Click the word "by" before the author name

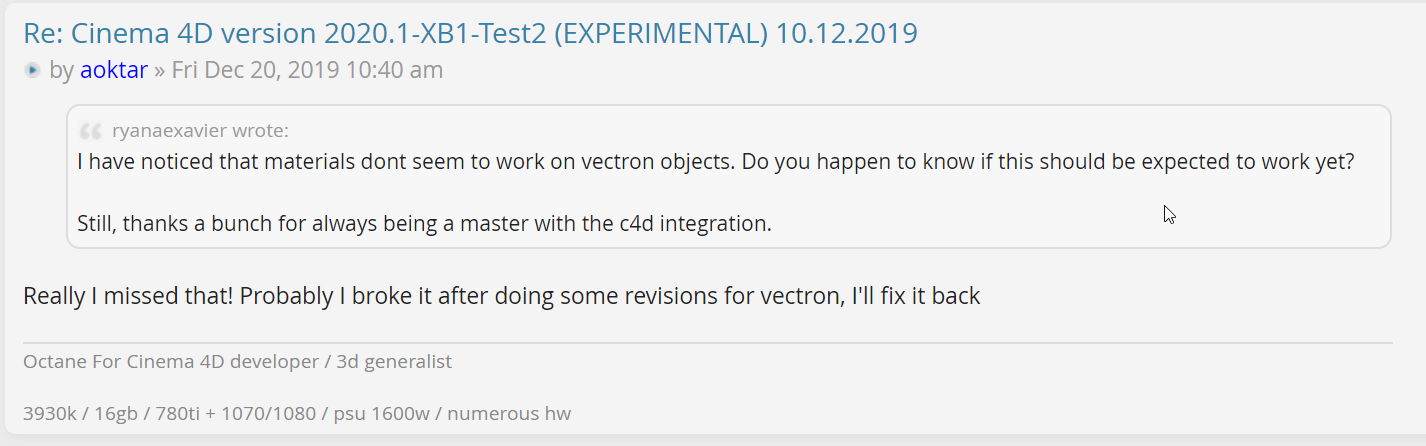tap(61, 70)
